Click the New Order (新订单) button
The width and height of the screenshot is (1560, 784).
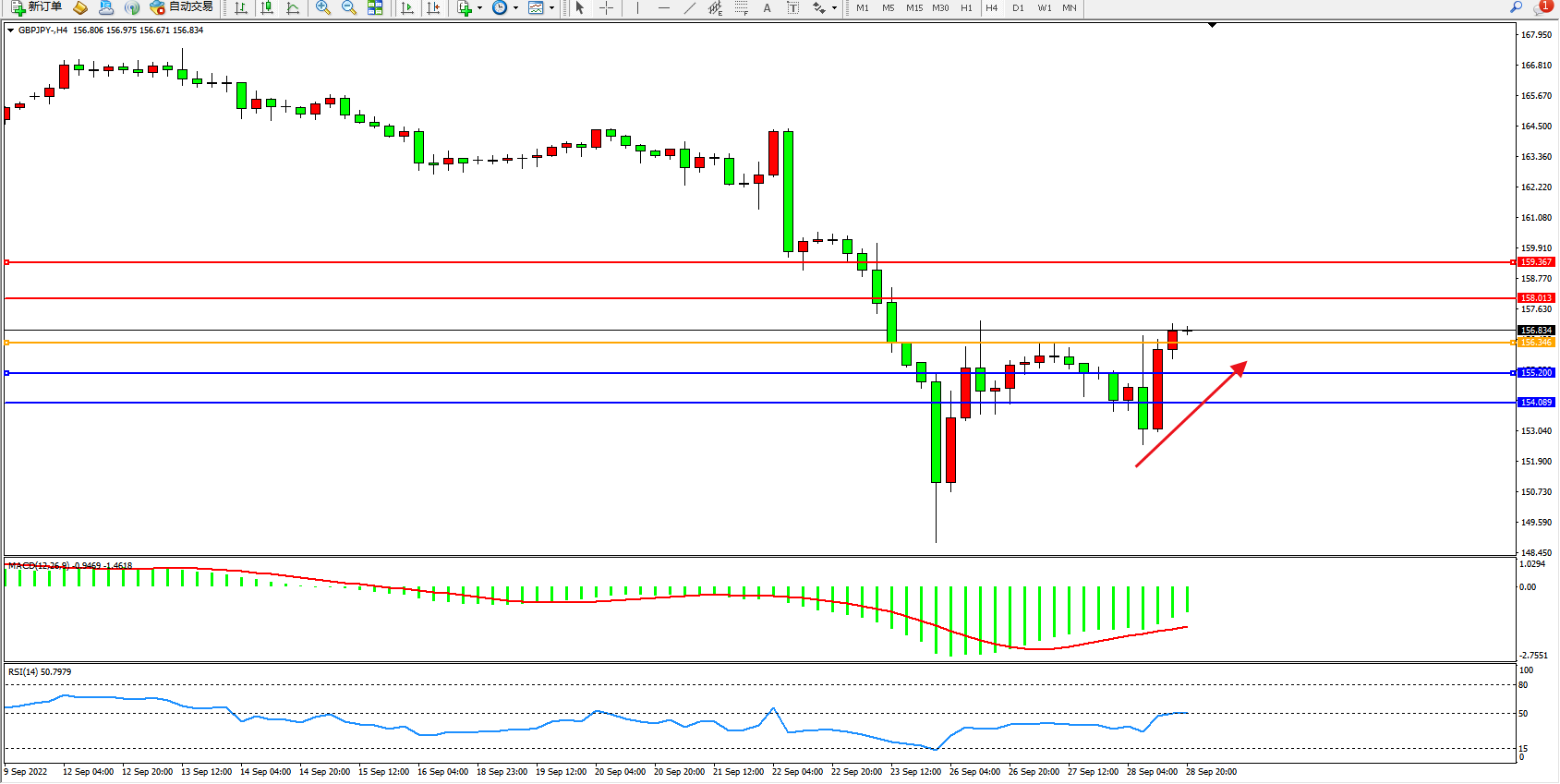(x=37, y=7)
